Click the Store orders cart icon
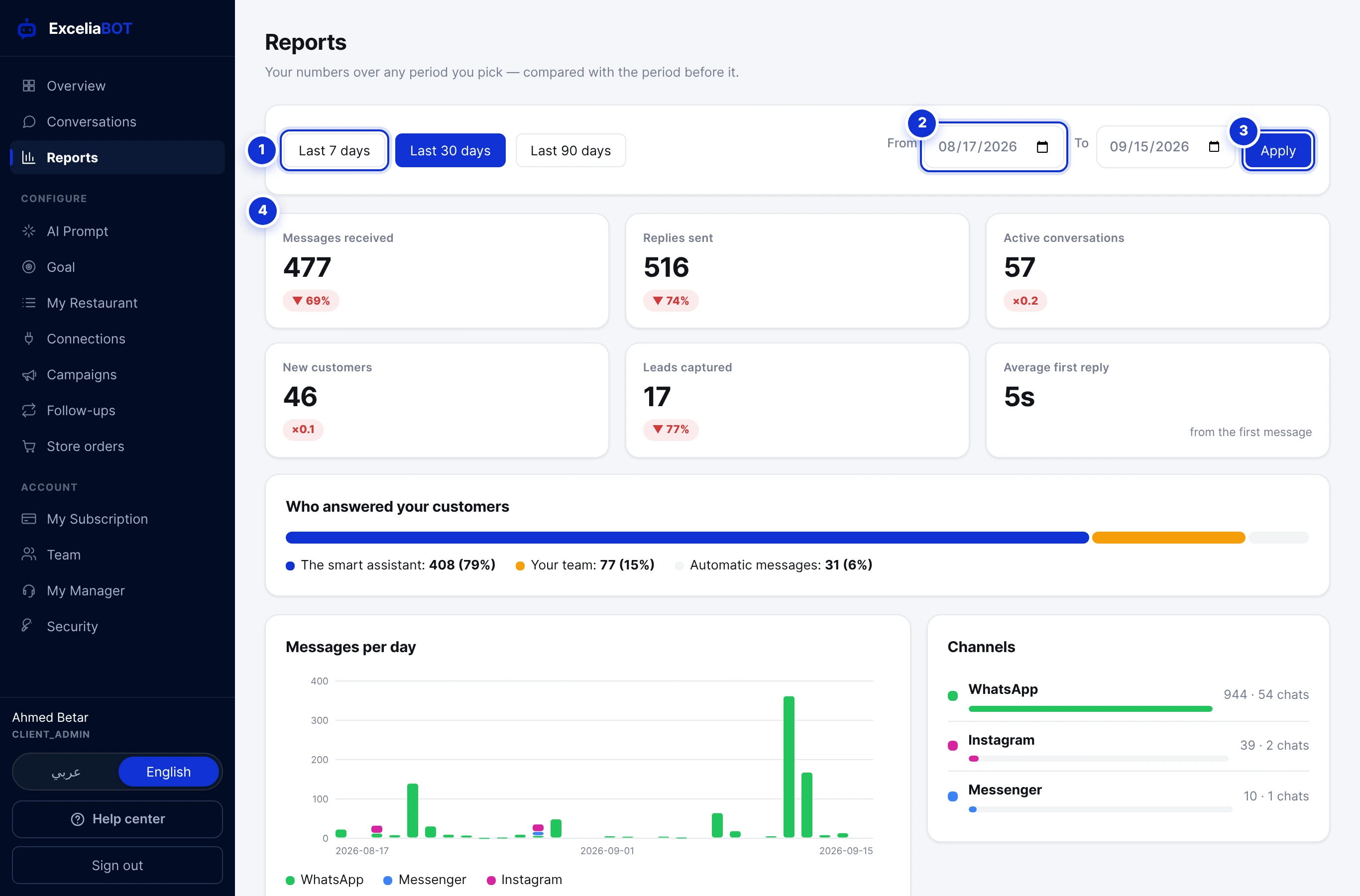Image resolution: width=1360 pixels, height=896 pixels. tap(28, 447)
